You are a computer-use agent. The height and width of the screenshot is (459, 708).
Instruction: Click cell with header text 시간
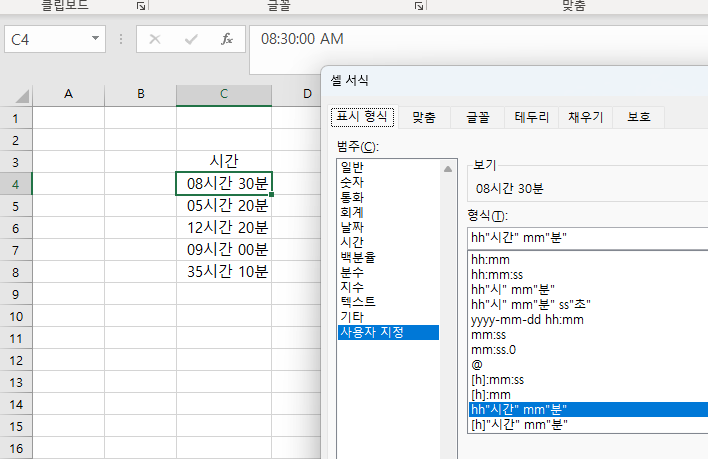[224, 162]
